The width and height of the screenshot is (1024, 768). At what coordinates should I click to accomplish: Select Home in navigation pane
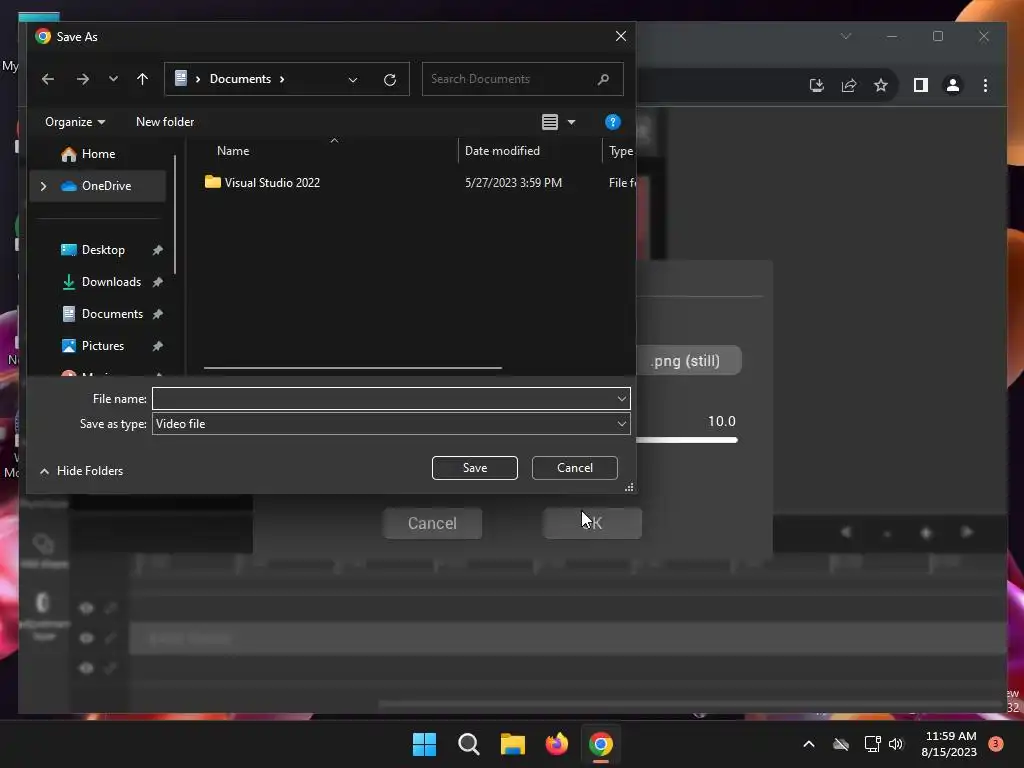[98, 154]
